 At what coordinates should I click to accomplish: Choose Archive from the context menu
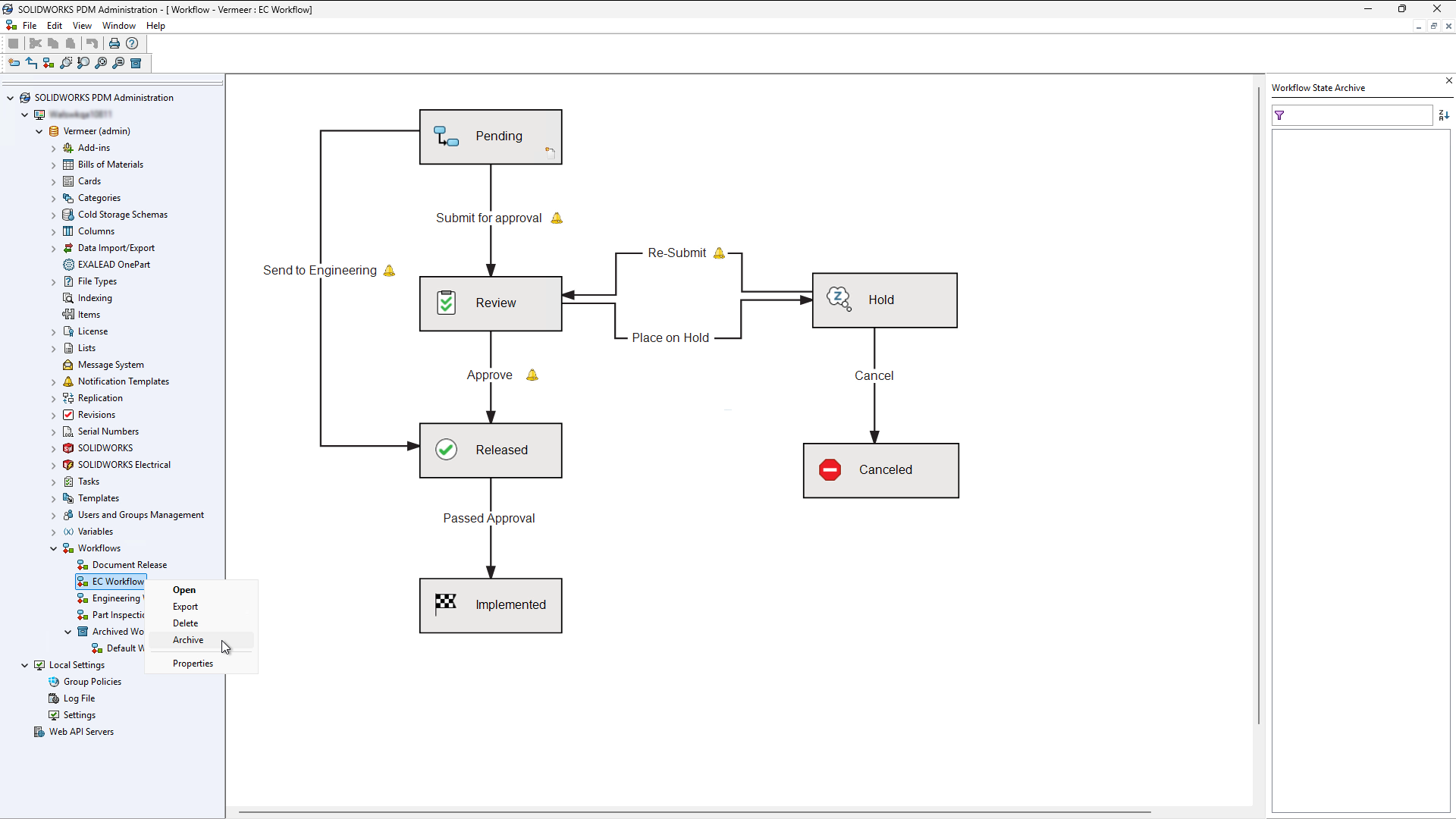click(188, 640)
